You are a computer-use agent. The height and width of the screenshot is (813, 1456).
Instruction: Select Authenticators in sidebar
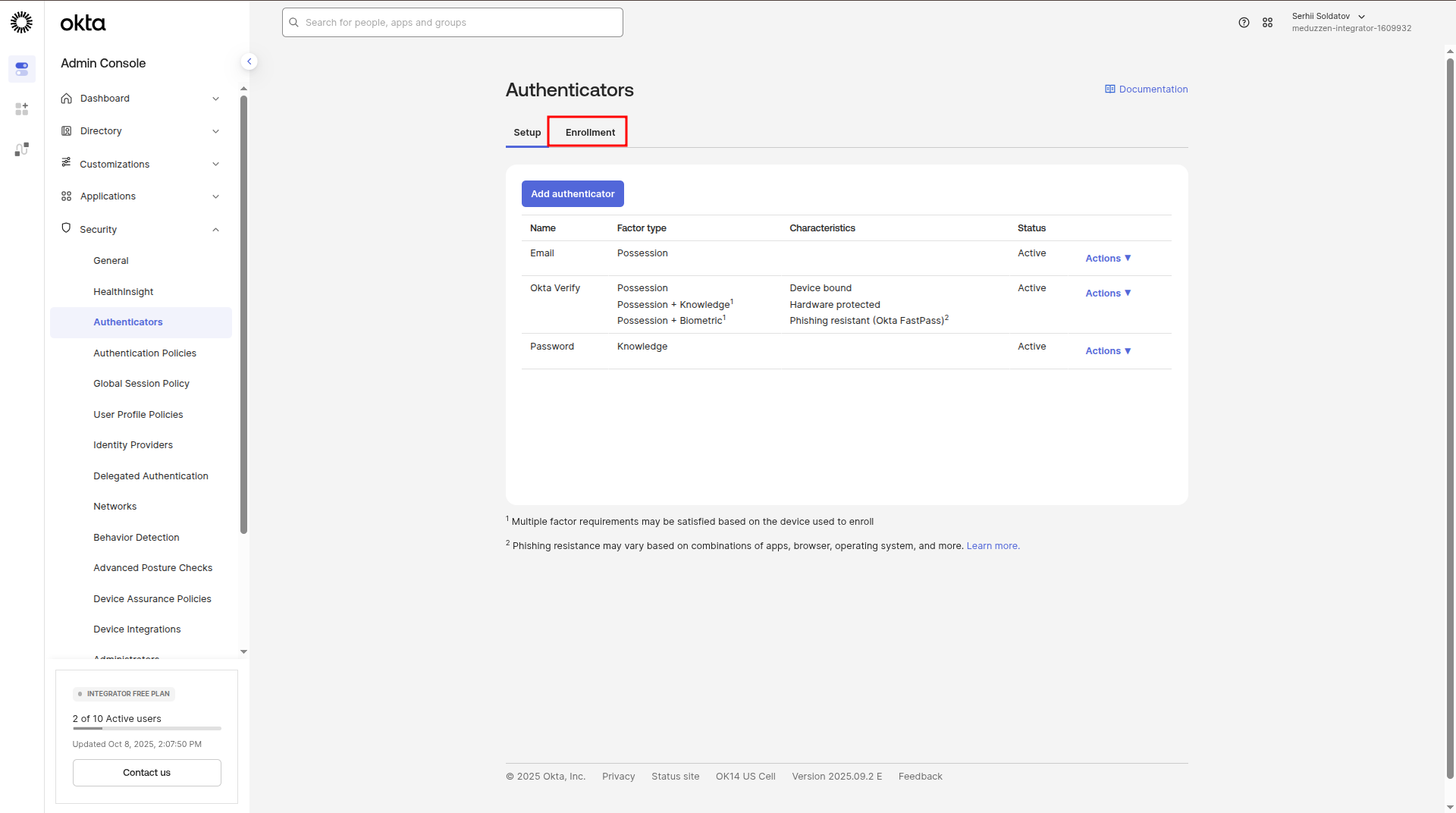click(x=141, y=322)
